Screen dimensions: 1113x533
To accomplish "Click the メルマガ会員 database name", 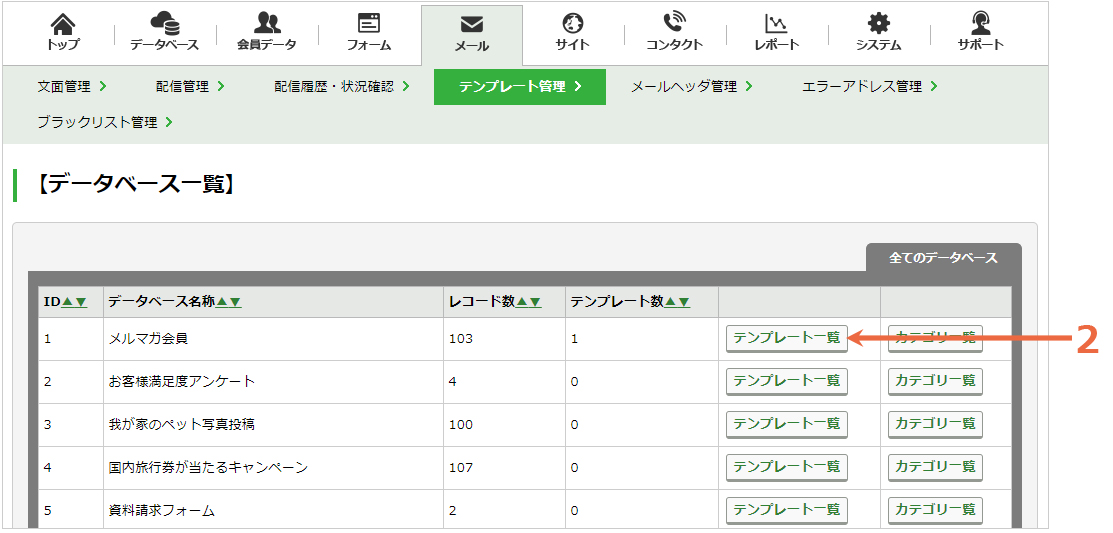I will coord(148,339).
